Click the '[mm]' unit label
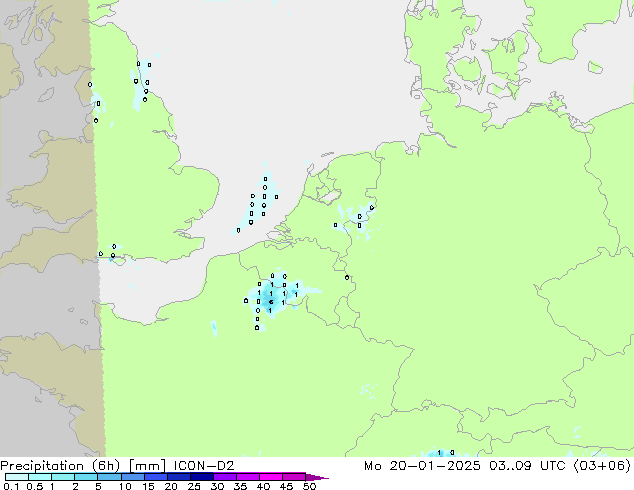This screenshot has width=634, height=490. tap(147, 466)
